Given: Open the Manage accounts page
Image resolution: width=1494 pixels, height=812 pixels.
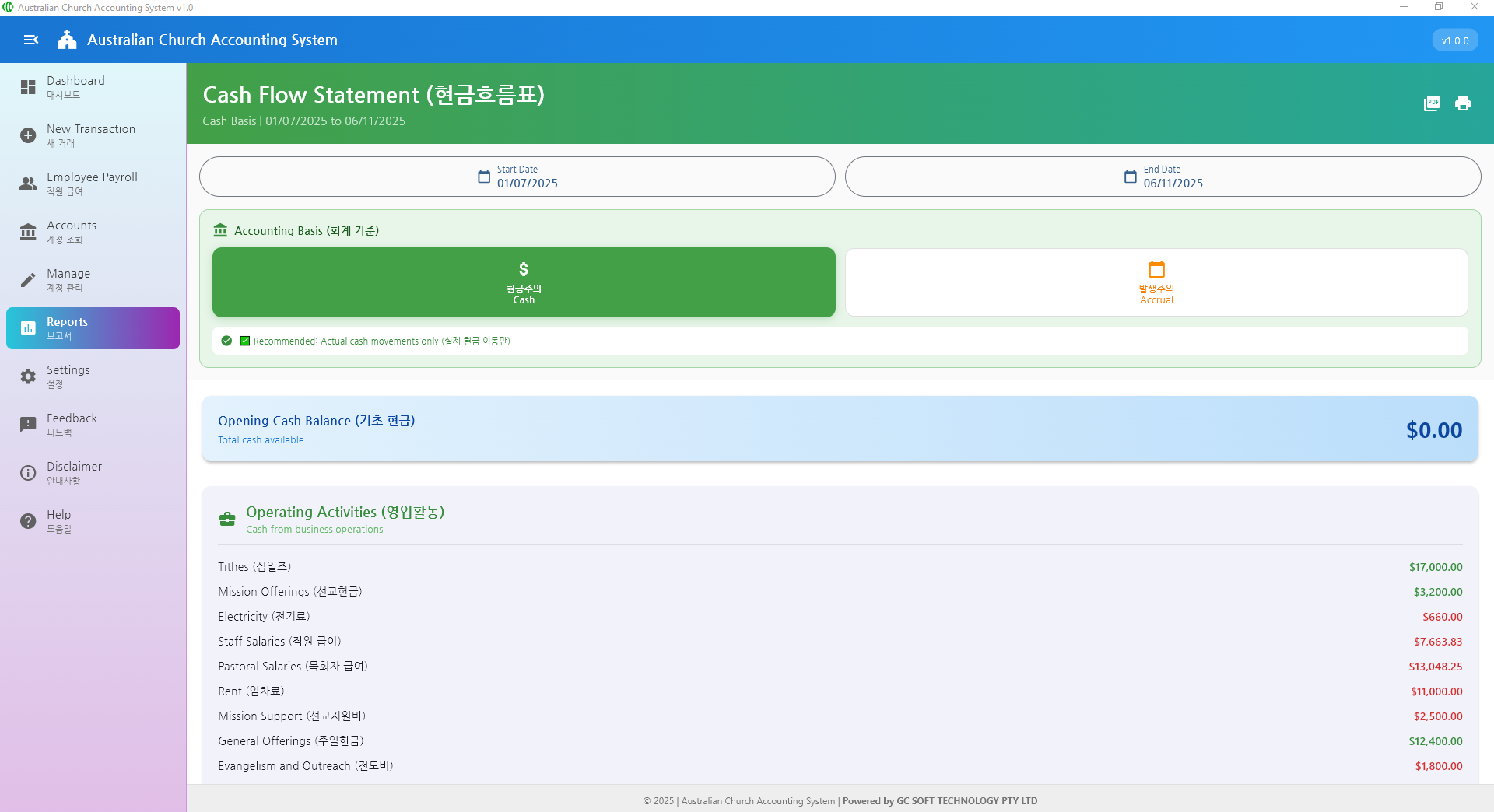Looking at the screenshot, I should coord(68,280).
